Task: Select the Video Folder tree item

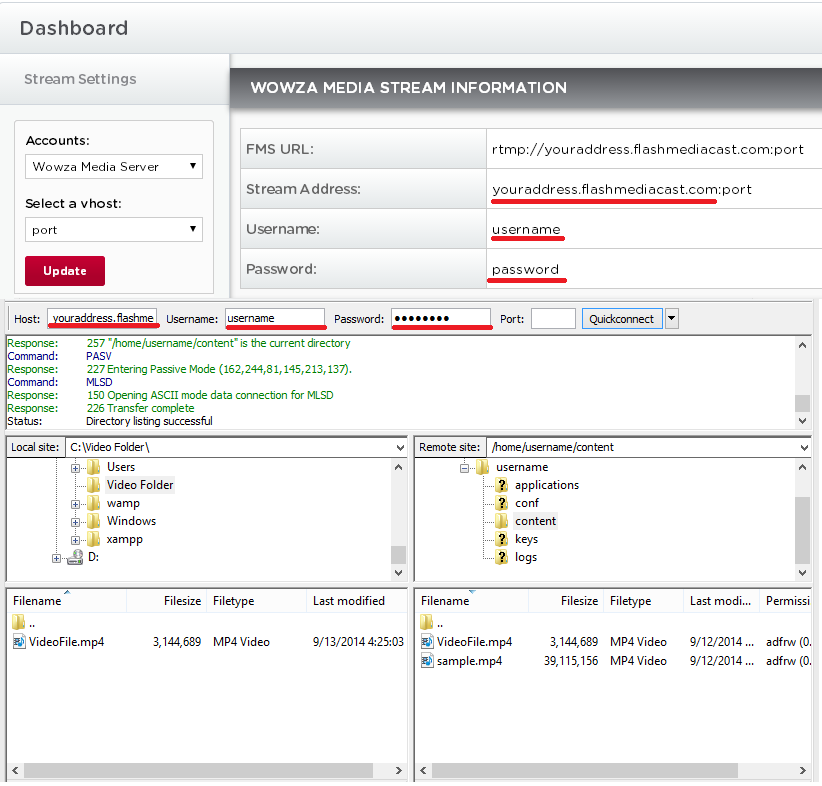Action: (139, 485)
